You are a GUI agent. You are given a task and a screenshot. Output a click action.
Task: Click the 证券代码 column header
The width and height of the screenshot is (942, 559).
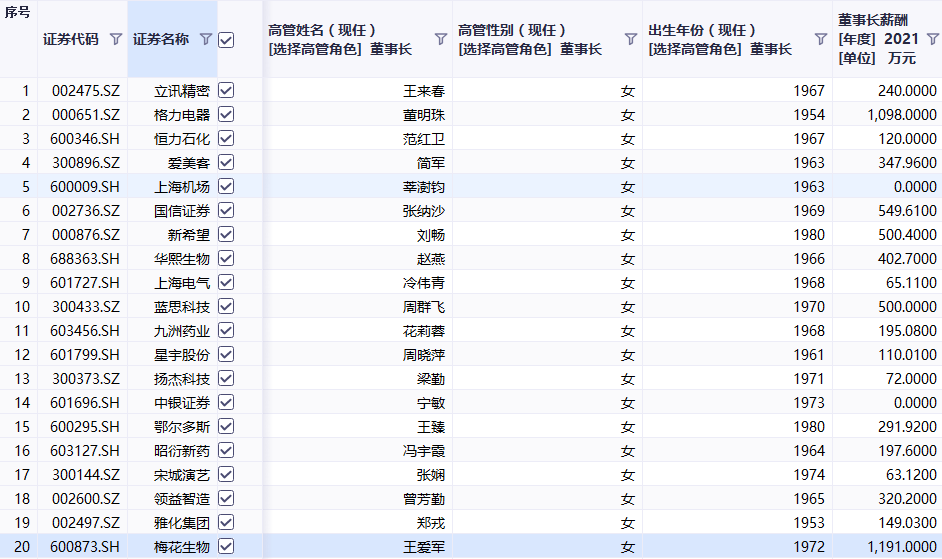point(71,39)
